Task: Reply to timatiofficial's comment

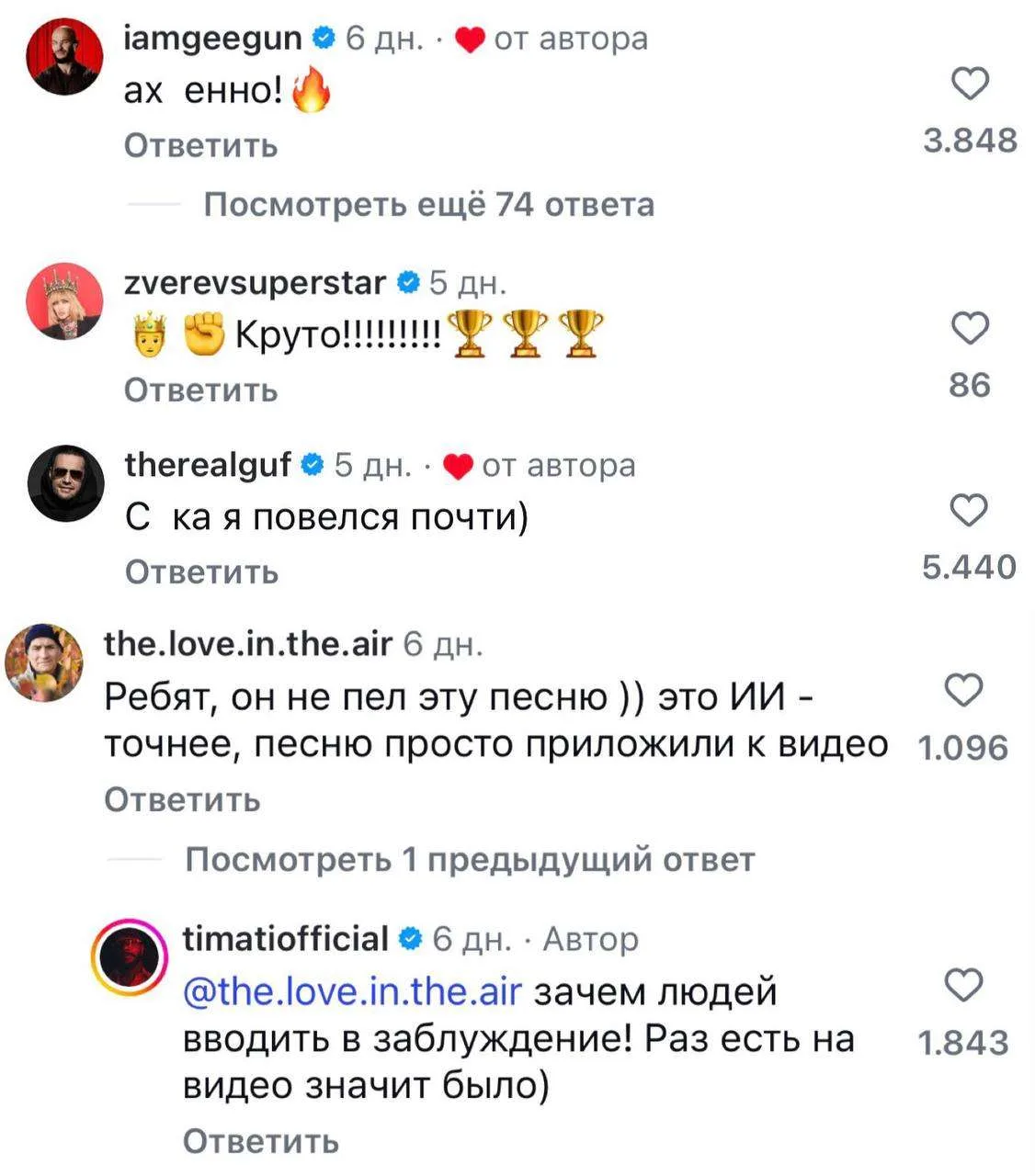Action: 261,1141
